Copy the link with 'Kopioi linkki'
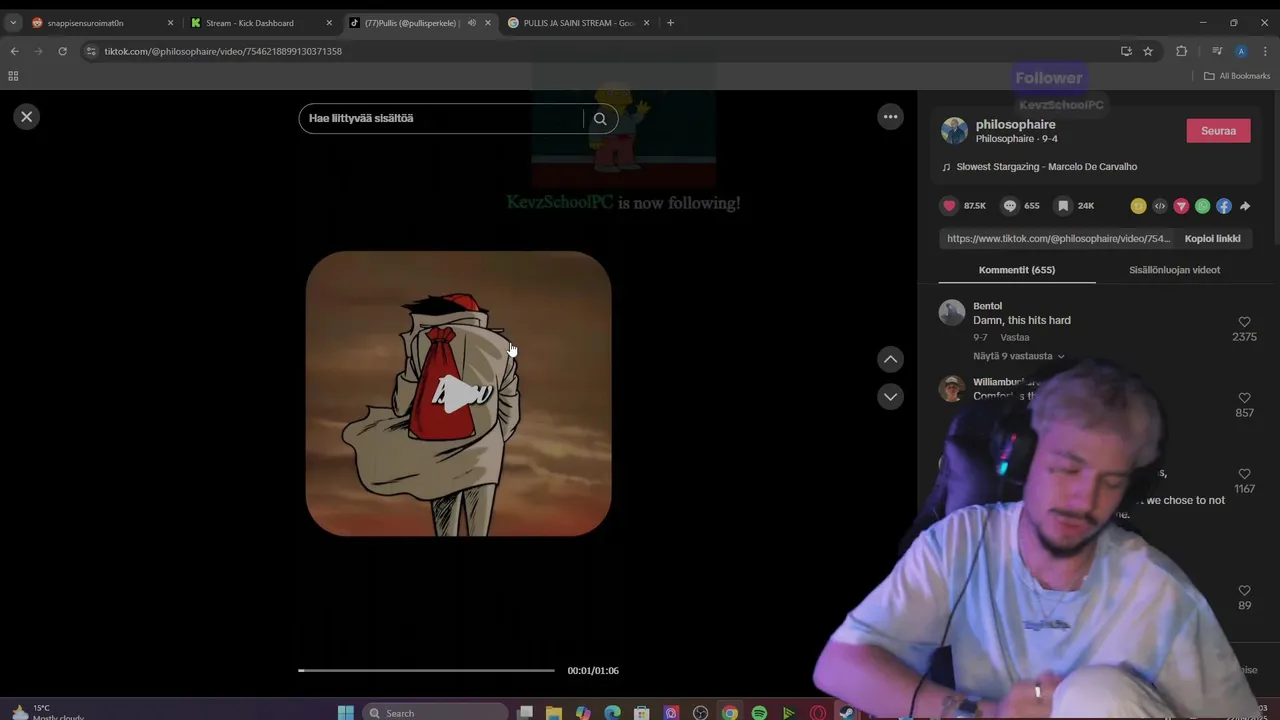 point(1212,239)
